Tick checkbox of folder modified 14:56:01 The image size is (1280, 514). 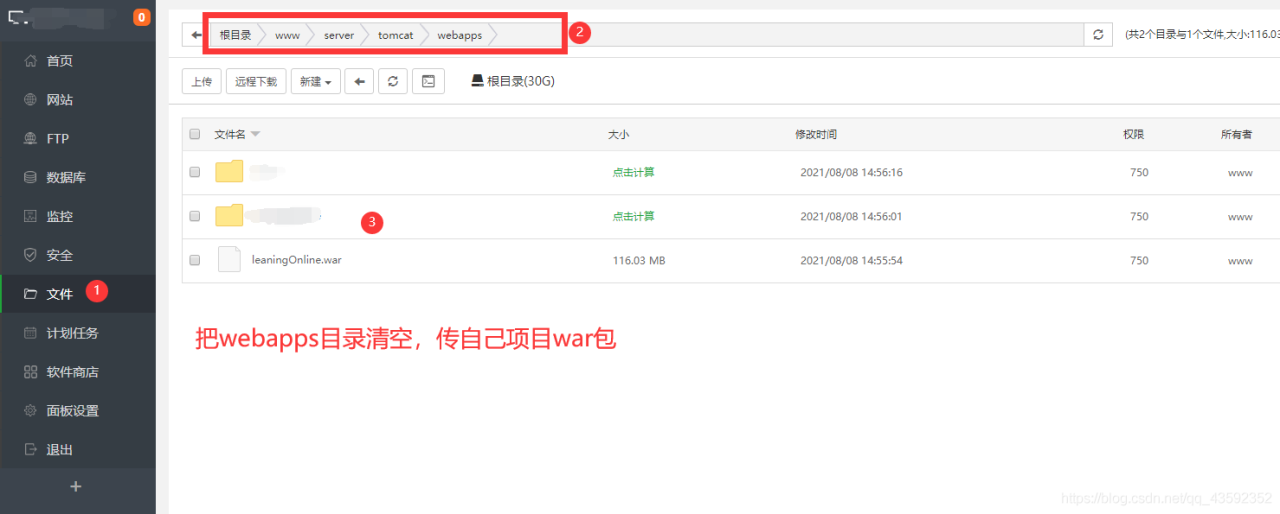click(x=195, y=216)
